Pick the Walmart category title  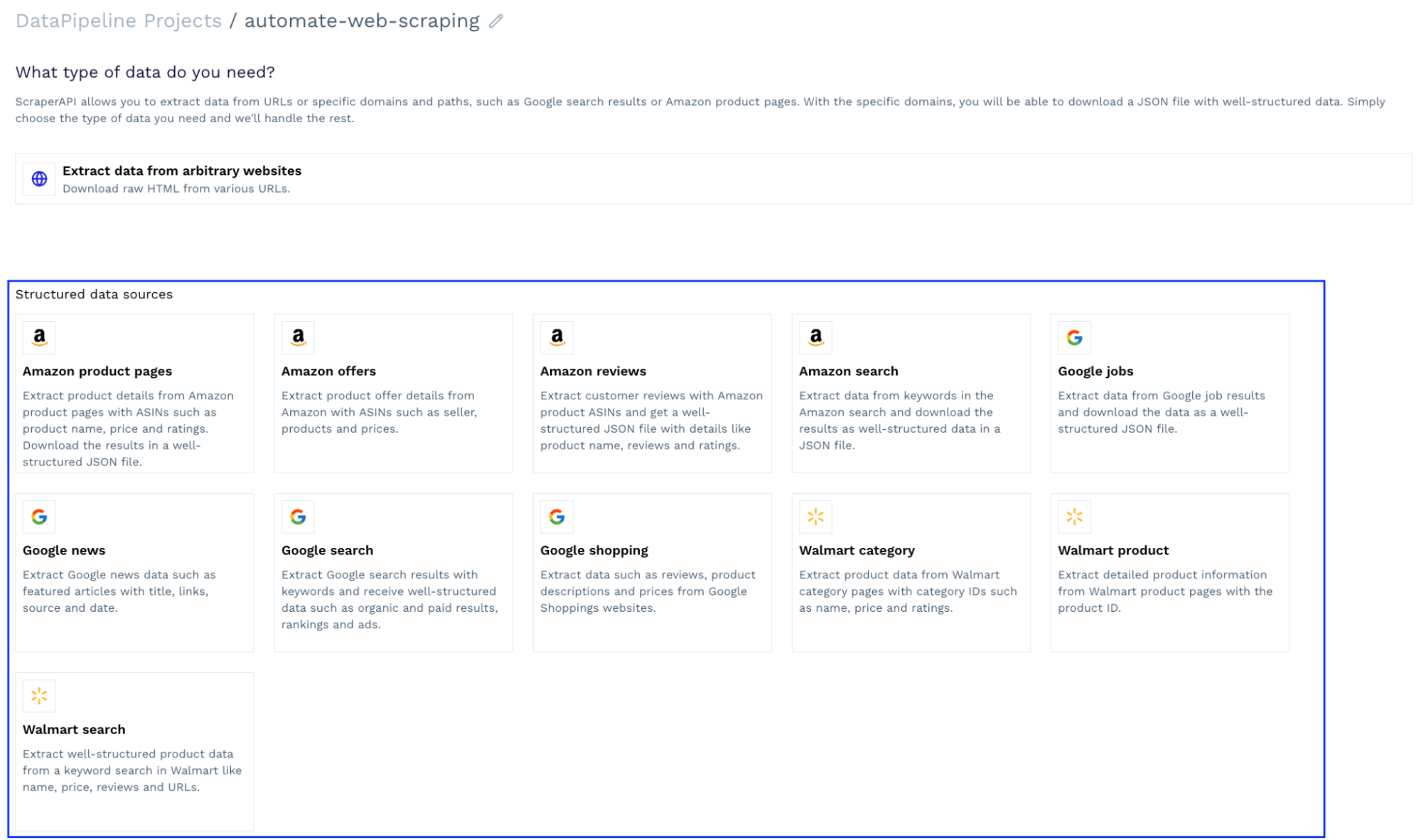(857, 550)
